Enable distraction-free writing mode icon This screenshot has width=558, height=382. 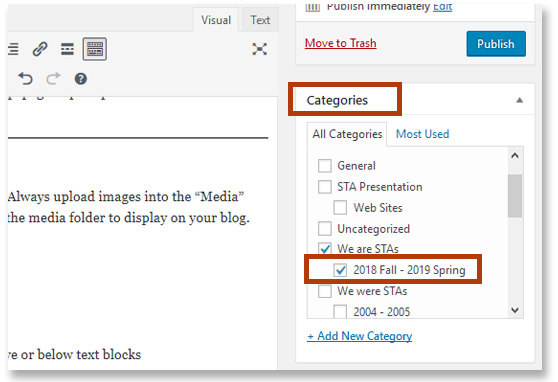(259, 49)
